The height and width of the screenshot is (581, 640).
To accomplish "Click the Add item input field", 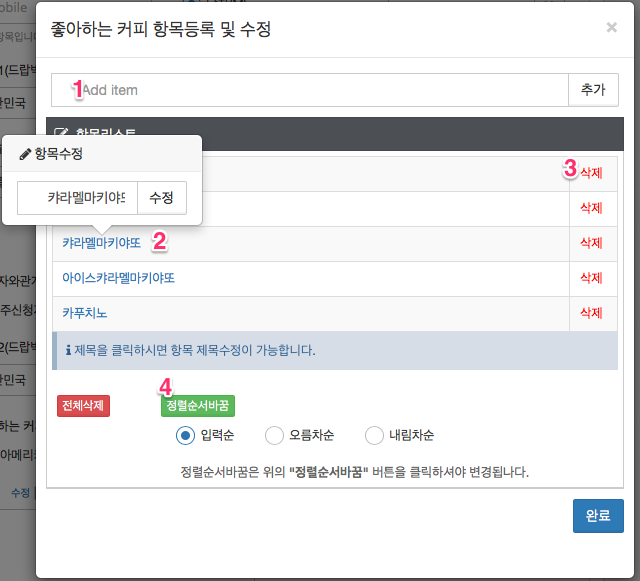I will [310, 90].
